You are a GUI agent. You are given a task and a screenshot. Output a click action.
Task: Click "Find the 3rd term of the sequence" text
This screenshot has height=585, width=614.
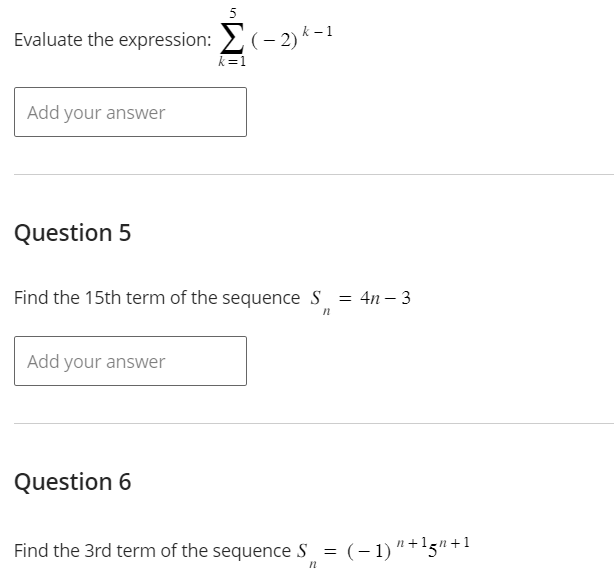pyautogui.click(x=152, y=551)
